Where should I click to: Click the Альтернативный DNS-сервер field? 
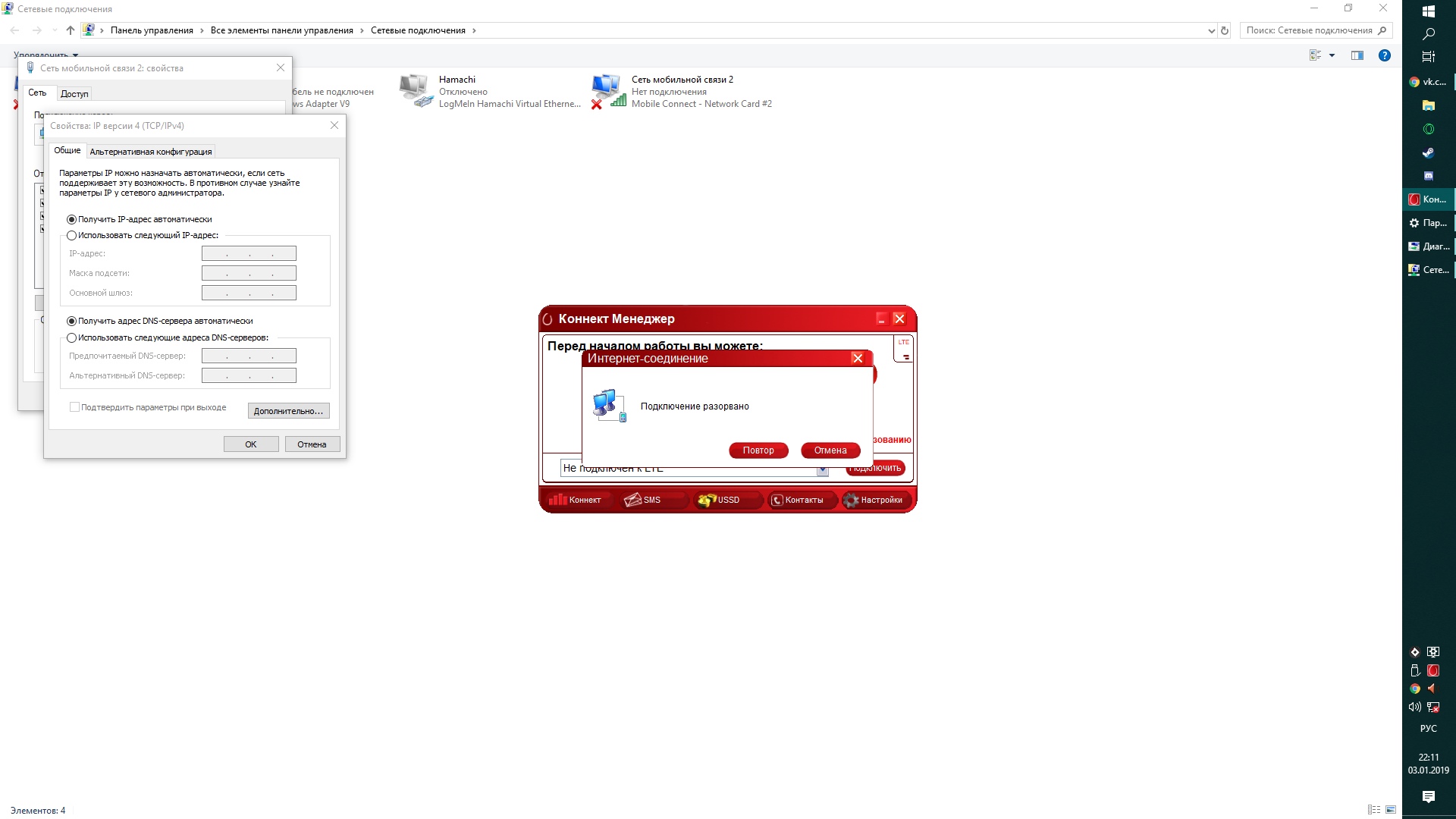[x=249, y=375]
